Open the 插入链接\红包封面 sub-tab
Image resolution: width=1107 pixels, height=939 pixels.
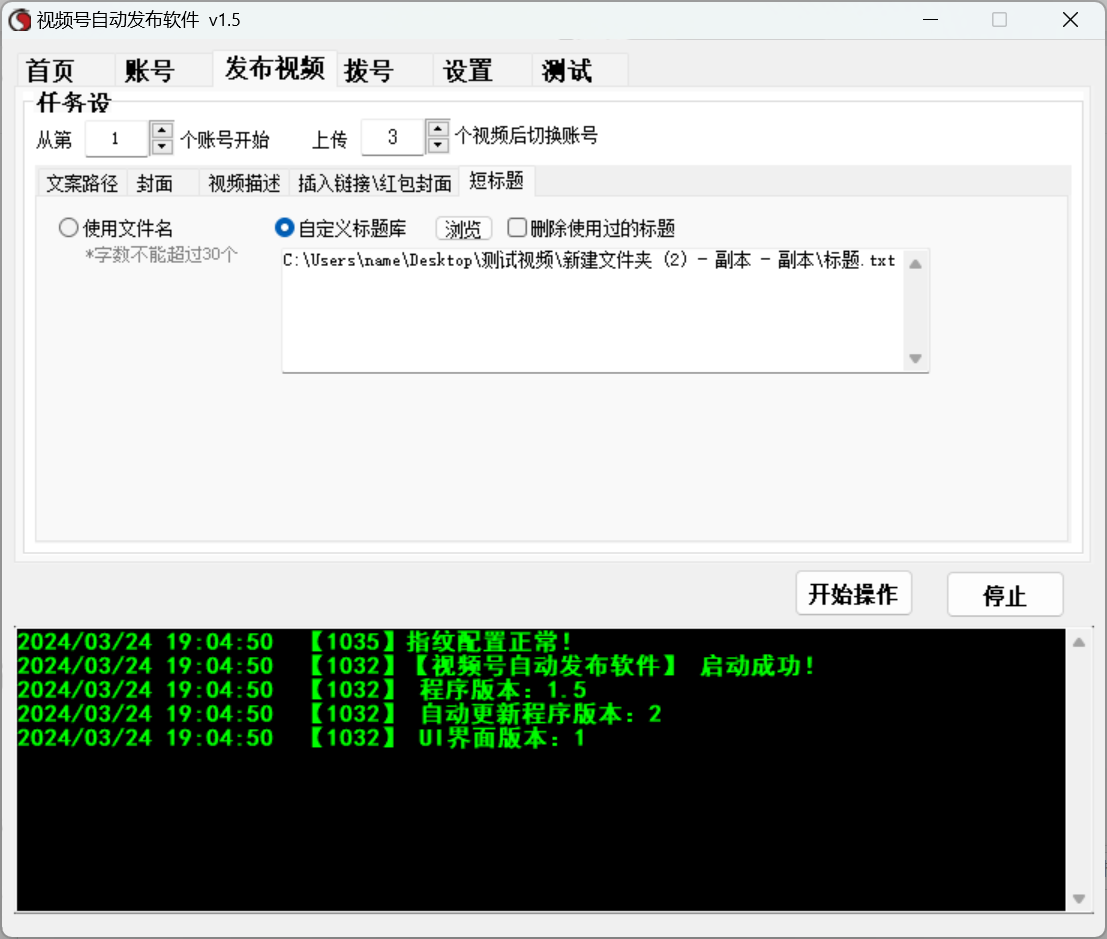[x=374, y=183]
